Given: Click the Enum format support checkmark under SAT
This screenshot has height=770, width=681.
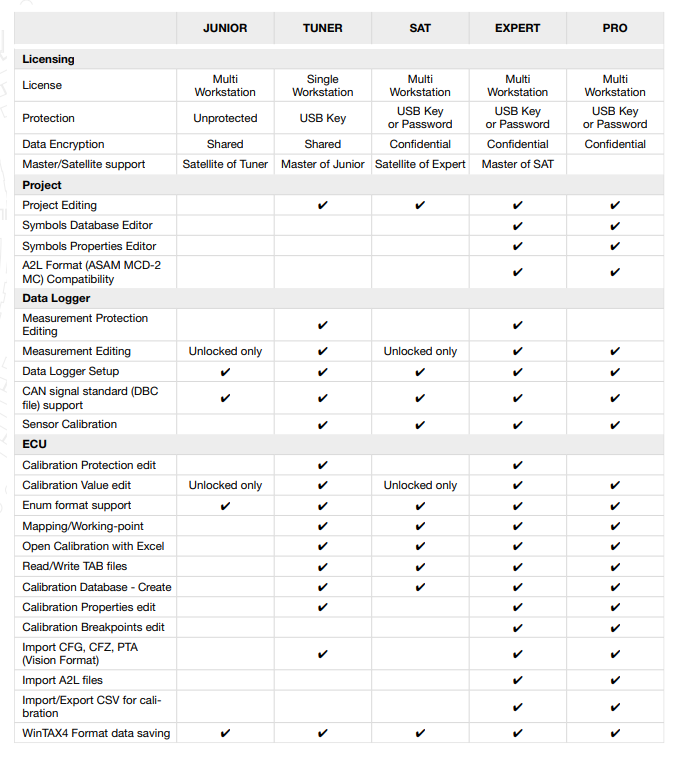Looking at the screenshot, I should (420, 506).
